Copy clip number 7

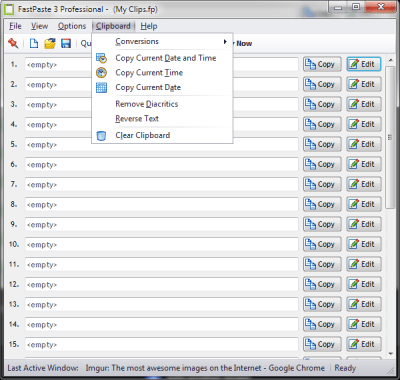[322, 184]
